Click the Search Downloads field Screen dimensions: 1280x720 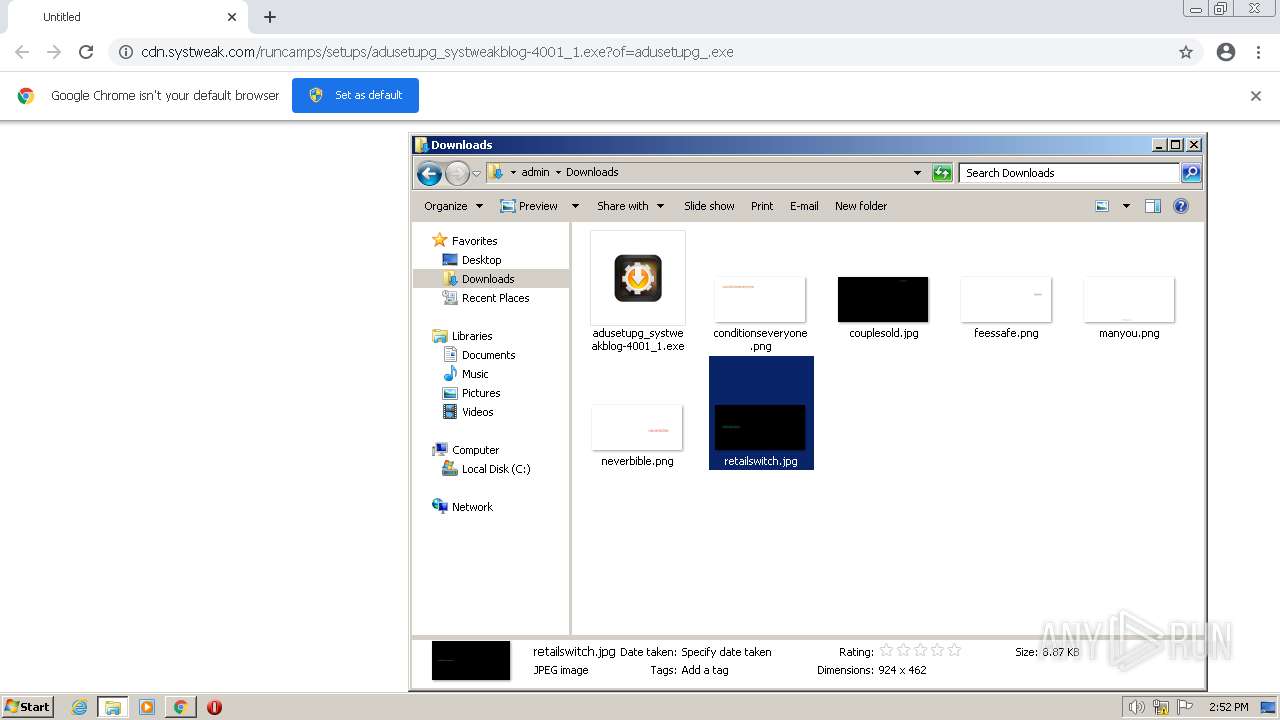(x=1068, y=173)
